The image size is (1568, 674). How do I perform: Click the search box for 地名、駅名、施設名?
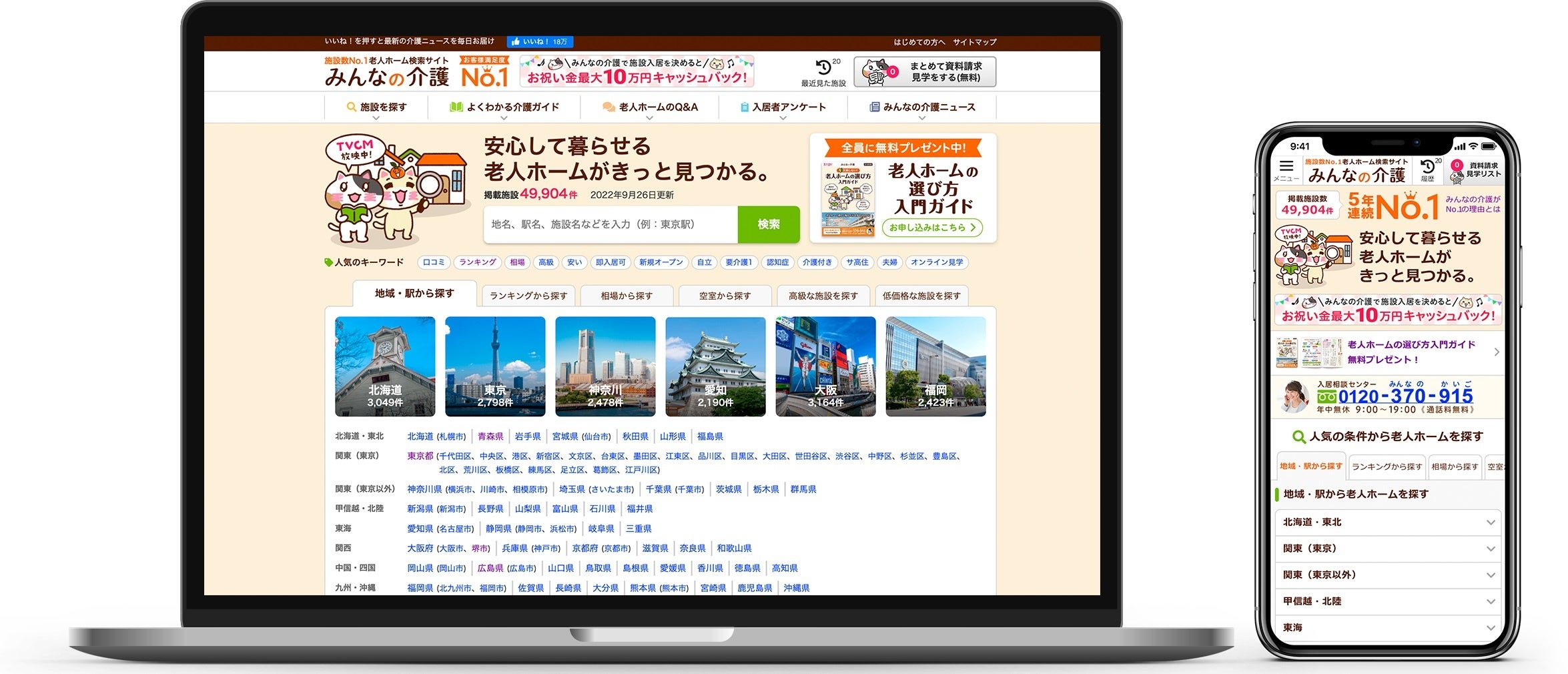click(611, 224)
